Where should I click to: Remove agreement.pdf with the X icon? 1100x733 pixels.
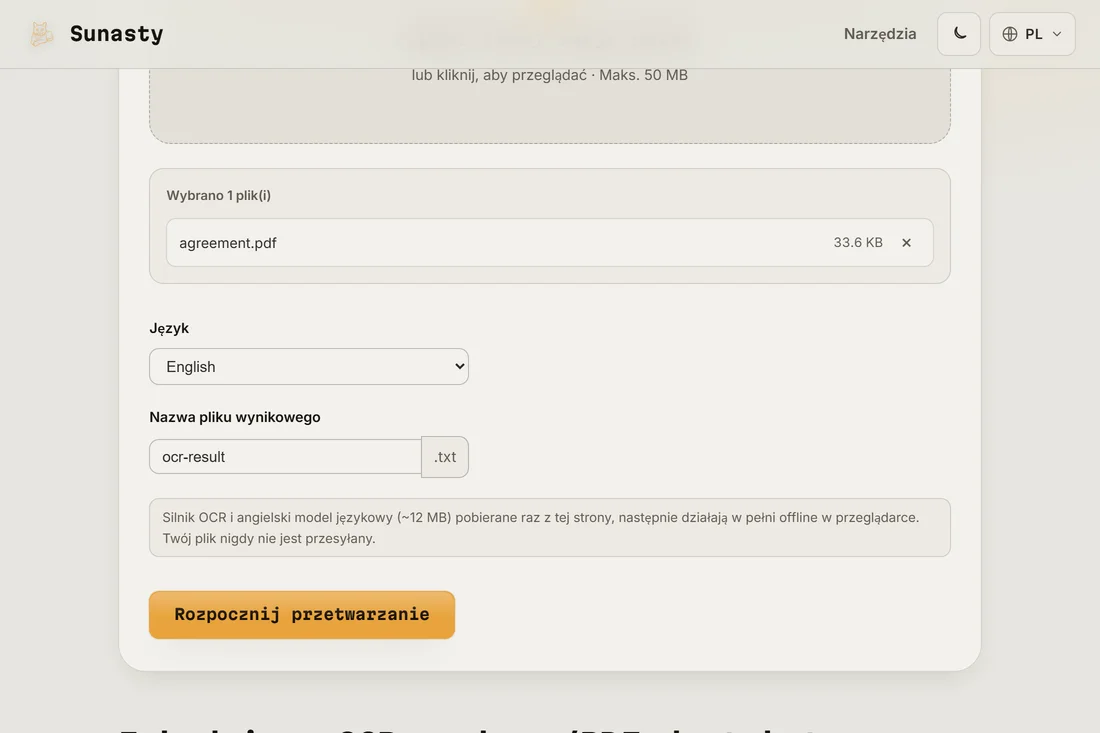[x=906, y=243]
